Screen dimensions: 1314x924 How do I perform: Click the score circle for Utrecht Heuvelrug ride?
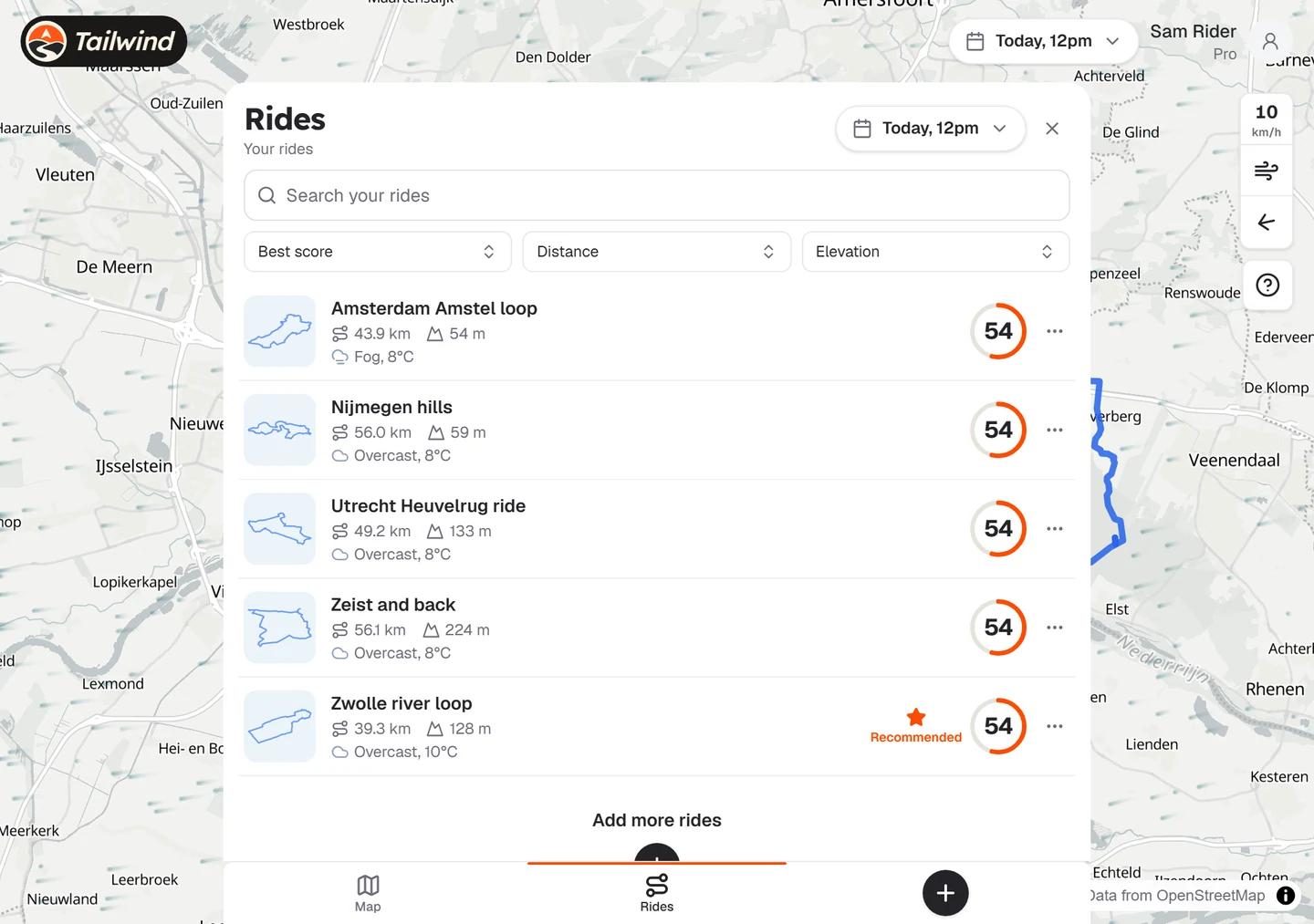998,528
